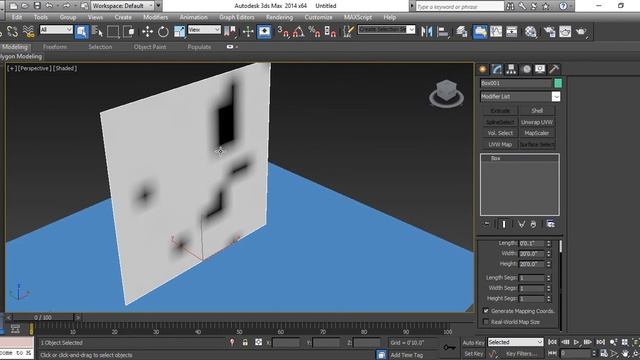Open Select by Name dialog icon
640x360 pixels.
point(97,32)
